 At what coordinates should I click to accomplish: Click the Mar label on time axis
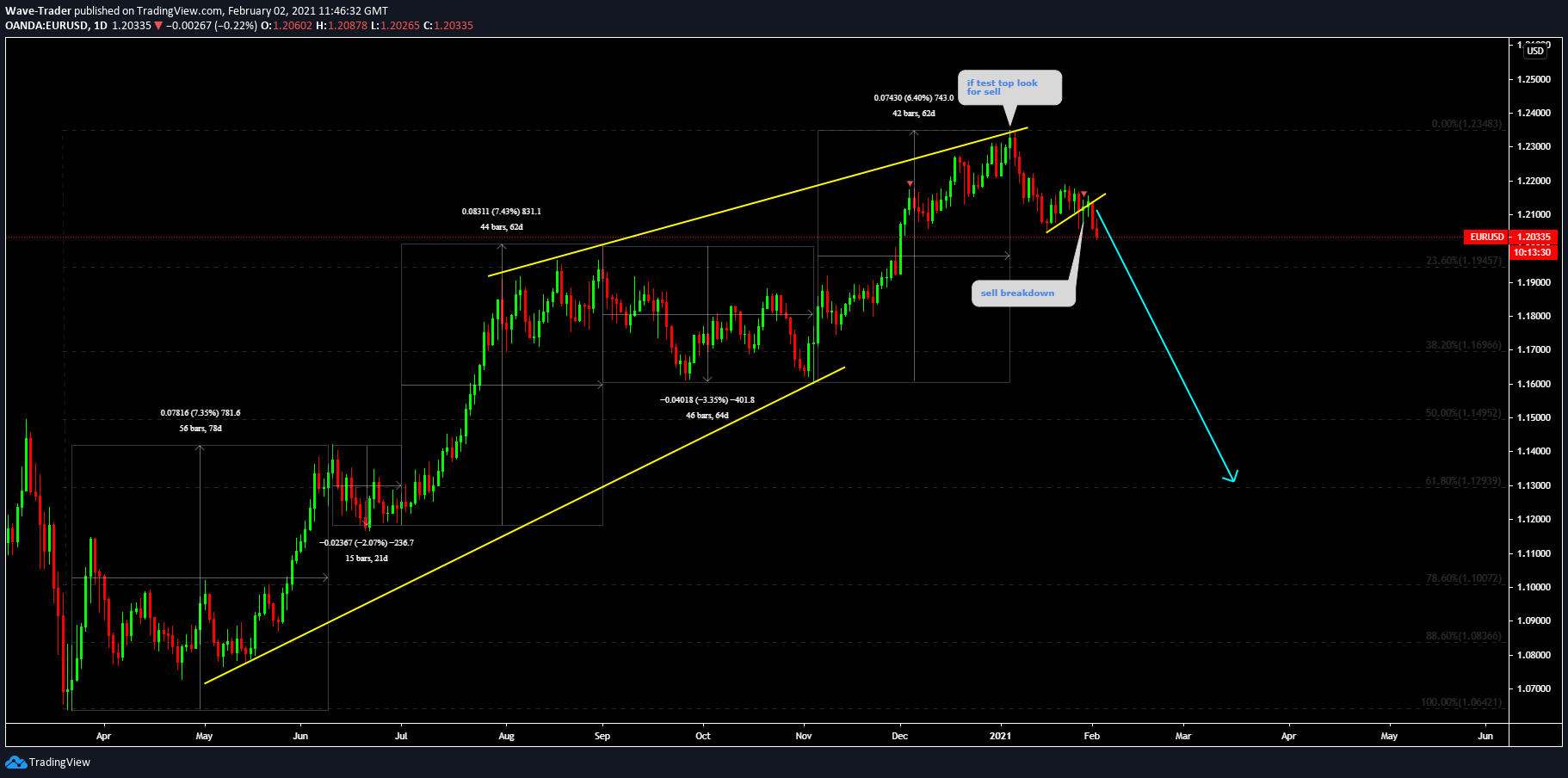click(x=1183, y=736)
